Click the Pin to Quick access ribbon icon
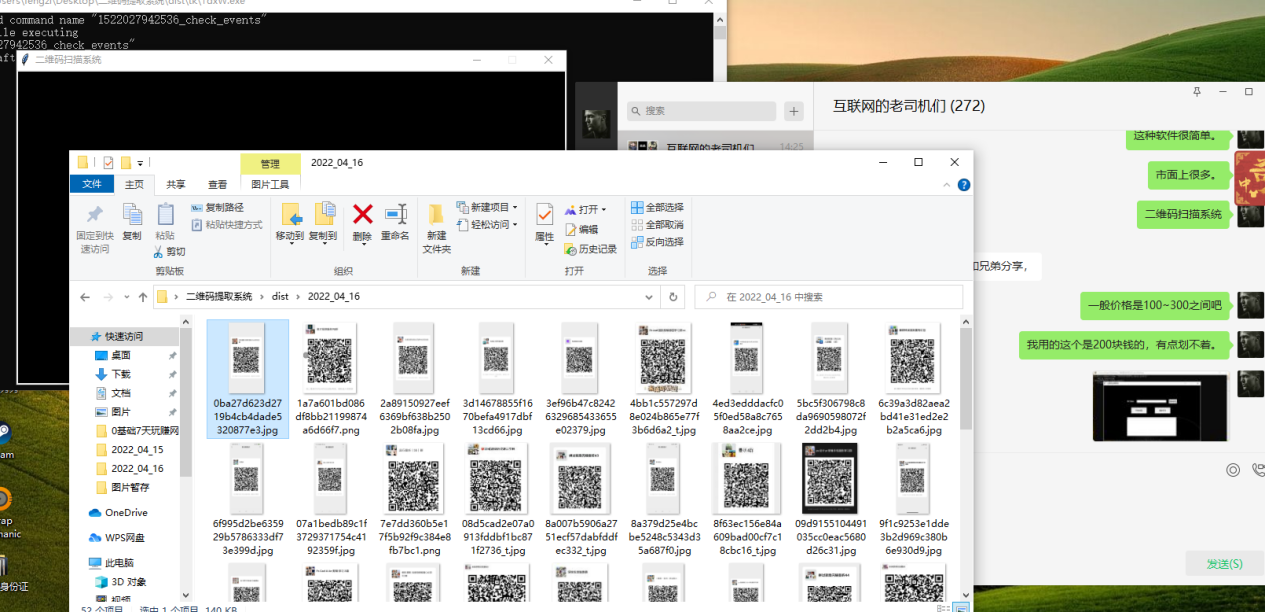 [94, 215]
